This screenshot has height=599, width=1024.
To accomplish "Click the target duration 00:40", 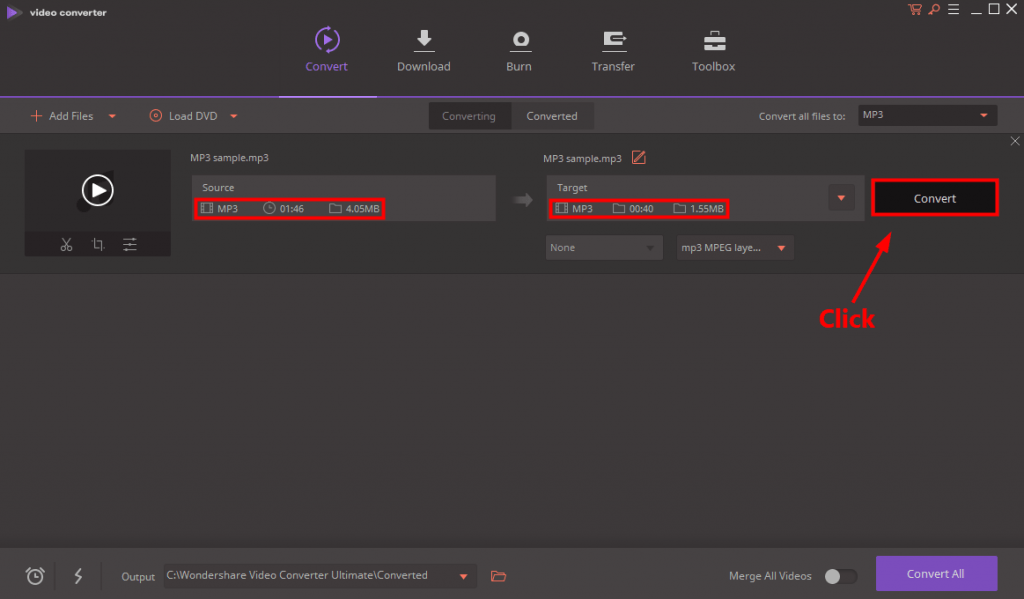I will point(641,208).
